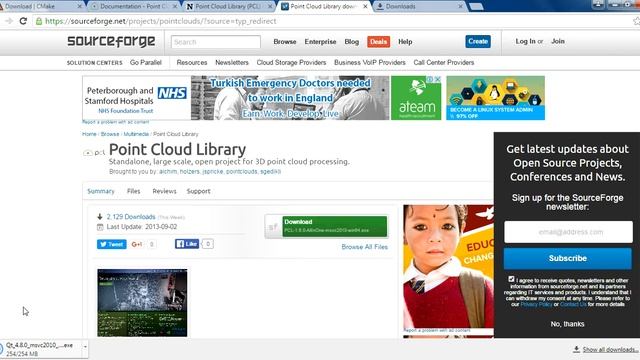Viewport: 640px width, 360px height.
Task: Click the blue Create button
Action: click(478, 41)
